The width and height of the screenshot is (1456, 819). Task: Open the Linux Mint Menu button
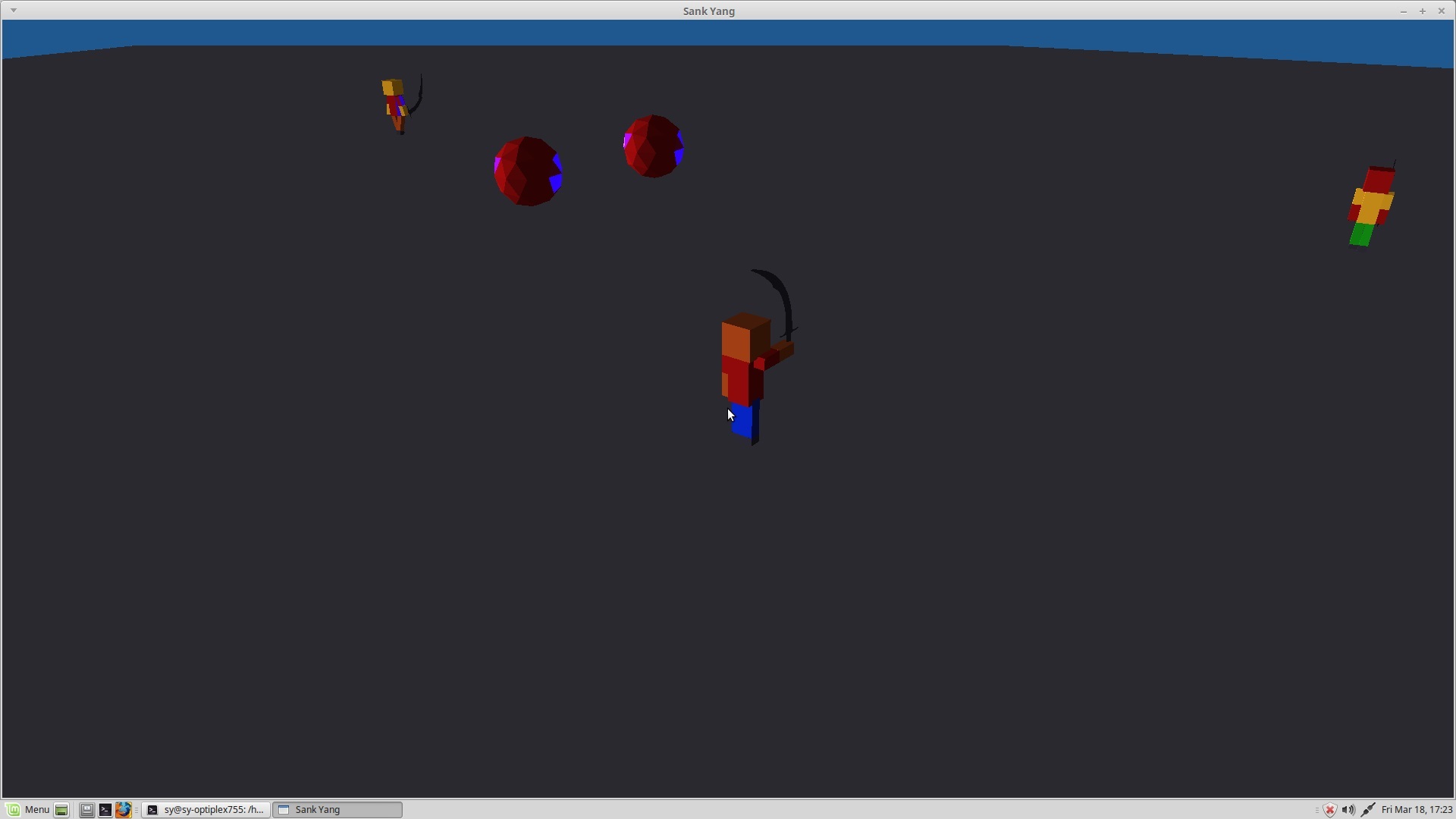pos(29,810)
